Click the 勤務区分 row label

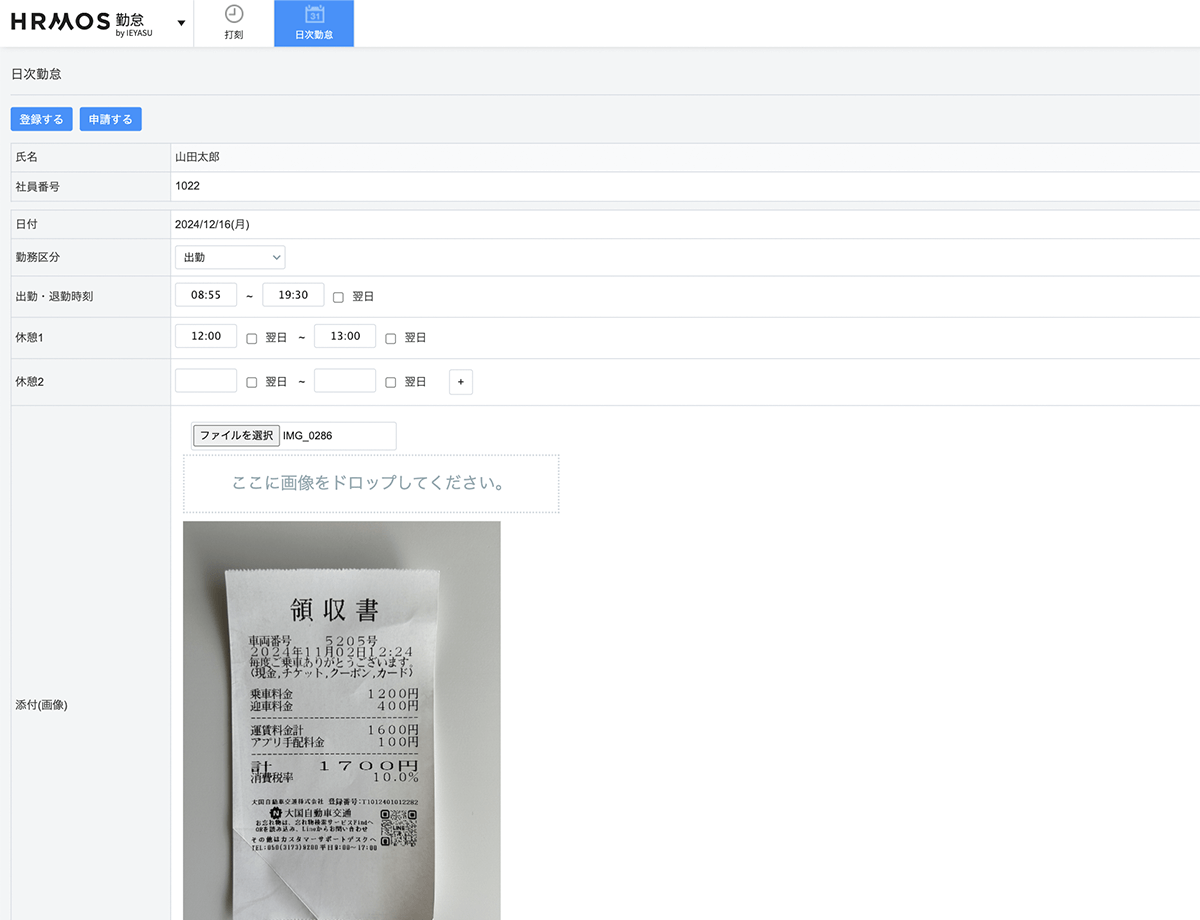pos(38,257)
